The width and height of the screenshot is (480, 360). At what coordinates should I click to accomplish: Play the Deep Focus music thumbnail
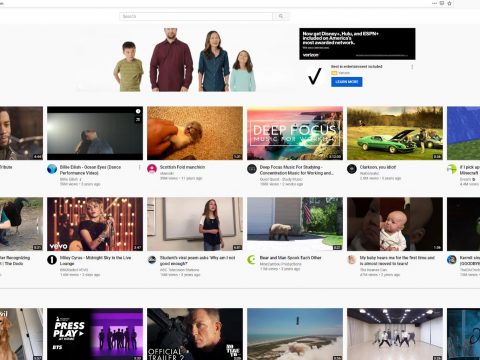295,133
